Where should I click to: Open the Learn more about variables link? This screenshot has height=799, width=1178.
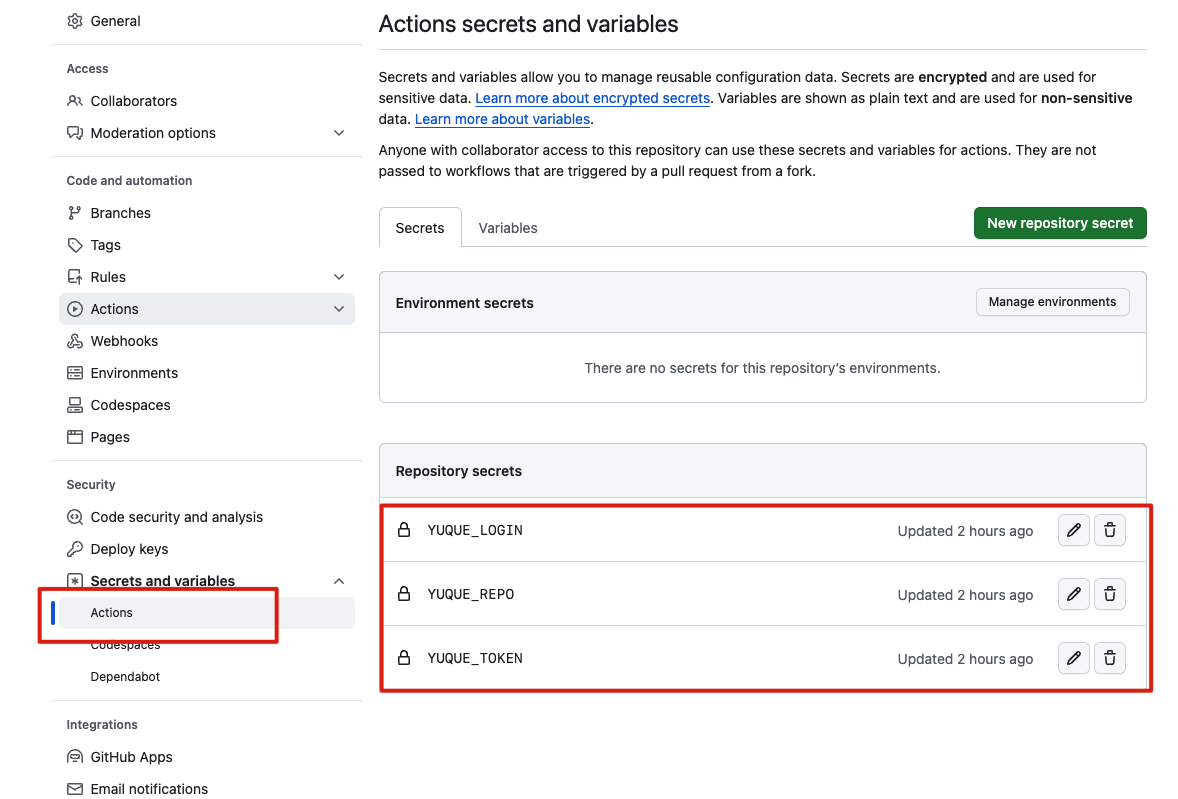(501, 118)
